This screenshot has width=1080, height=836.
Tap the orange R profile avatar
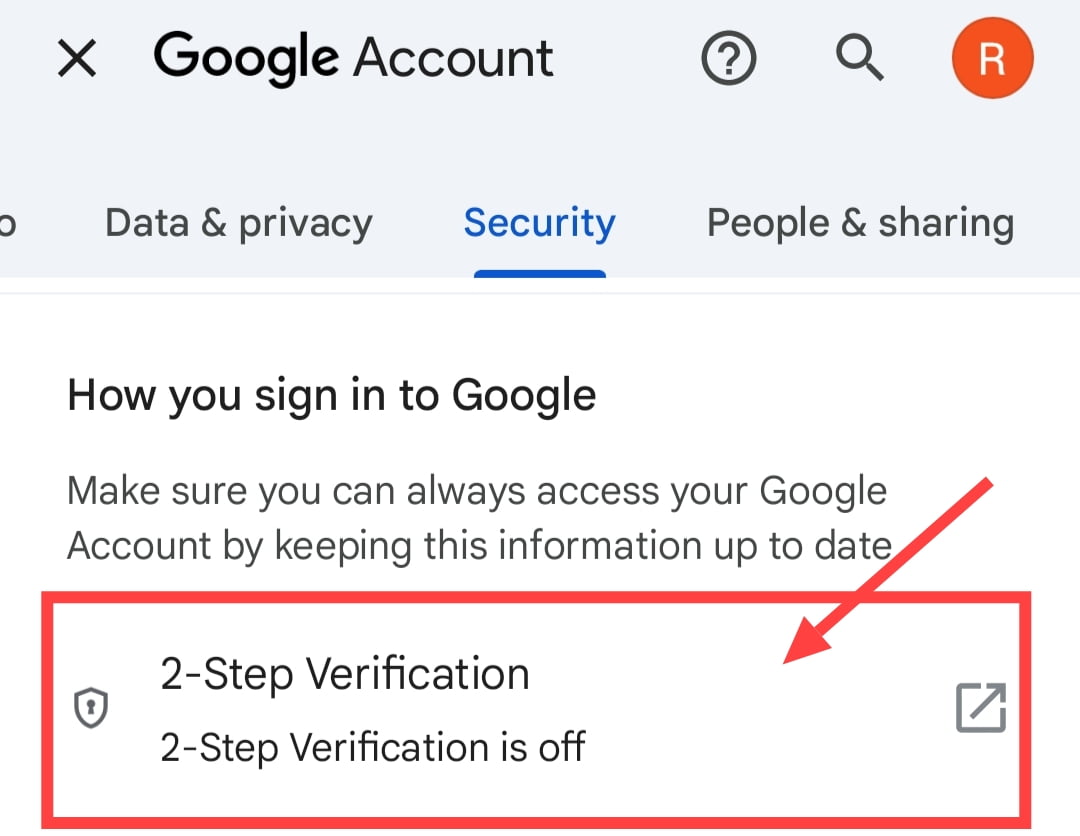[992, 58]
